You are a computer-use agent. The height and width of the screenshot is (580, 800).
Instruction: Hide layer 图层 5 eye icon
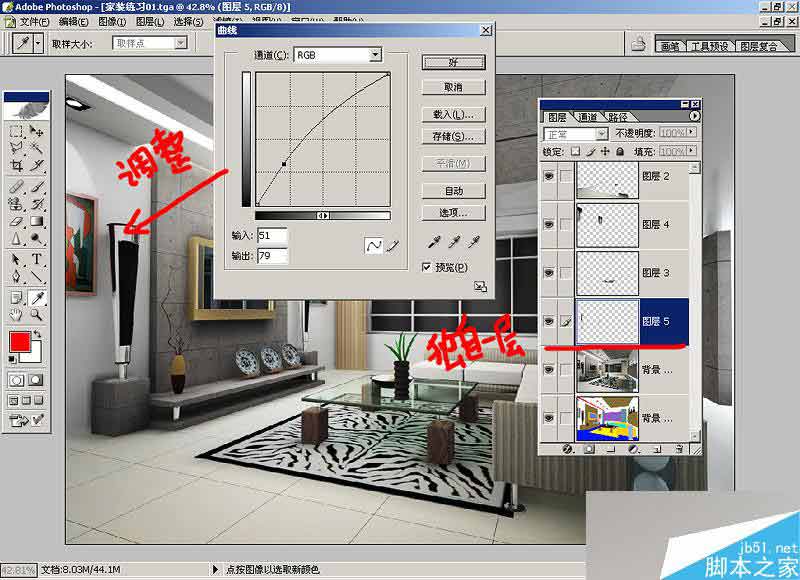(549, 321)
